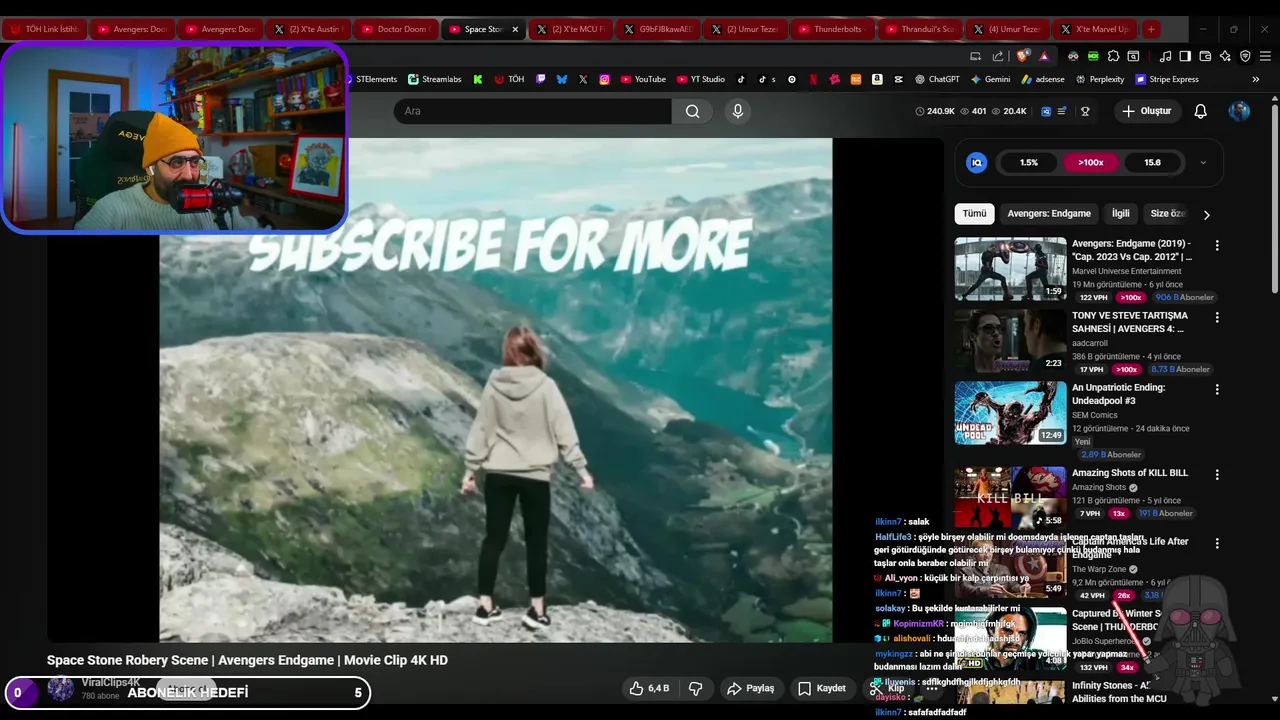The height and width of the screenshot is (720, 1280).
Task: Open the Twitch bookmark icon
Action: point(541,79)
